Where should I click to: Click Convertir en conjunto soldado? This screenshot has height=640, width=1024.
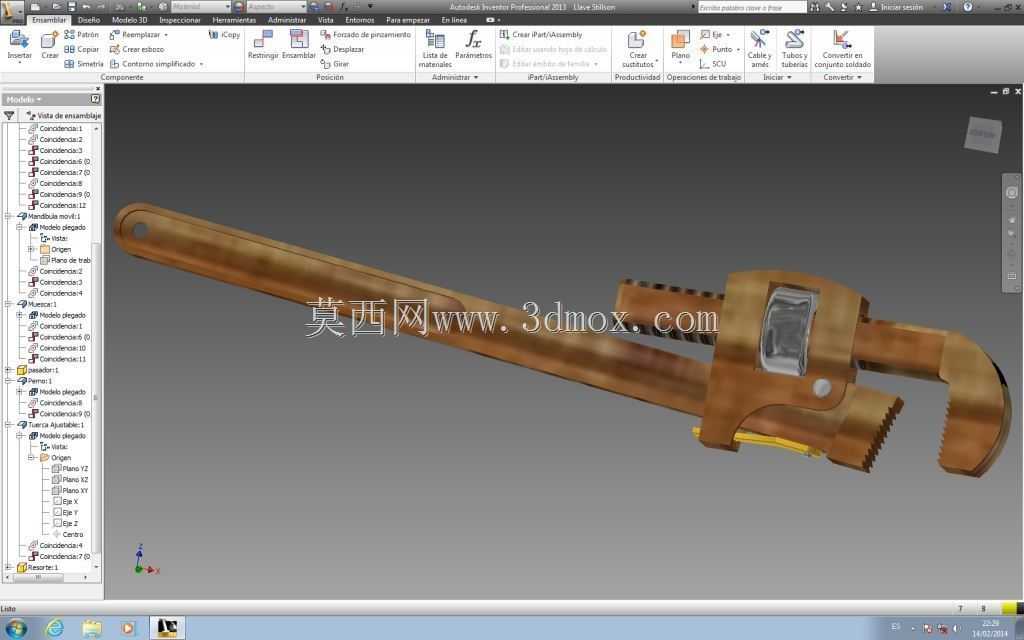842,48
